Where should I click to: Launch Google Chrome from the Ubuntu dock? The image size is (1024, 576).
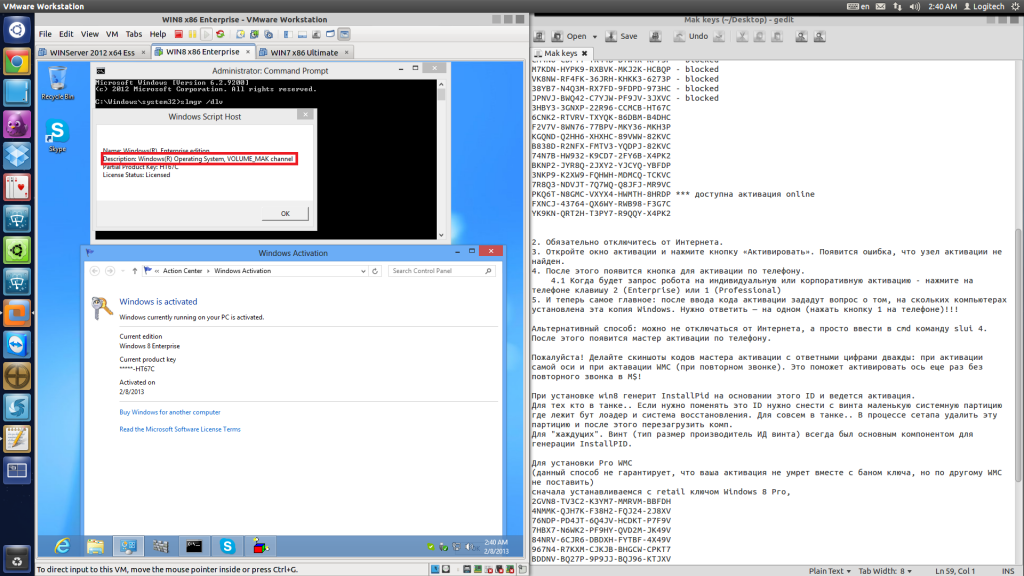pos(17,62)
